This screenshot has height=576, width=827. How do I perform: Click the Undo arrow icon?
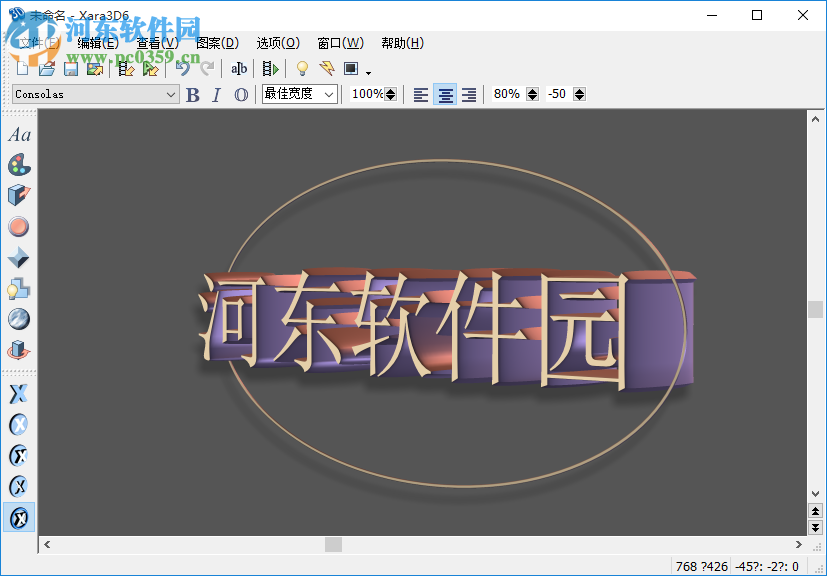click(184, 68)
